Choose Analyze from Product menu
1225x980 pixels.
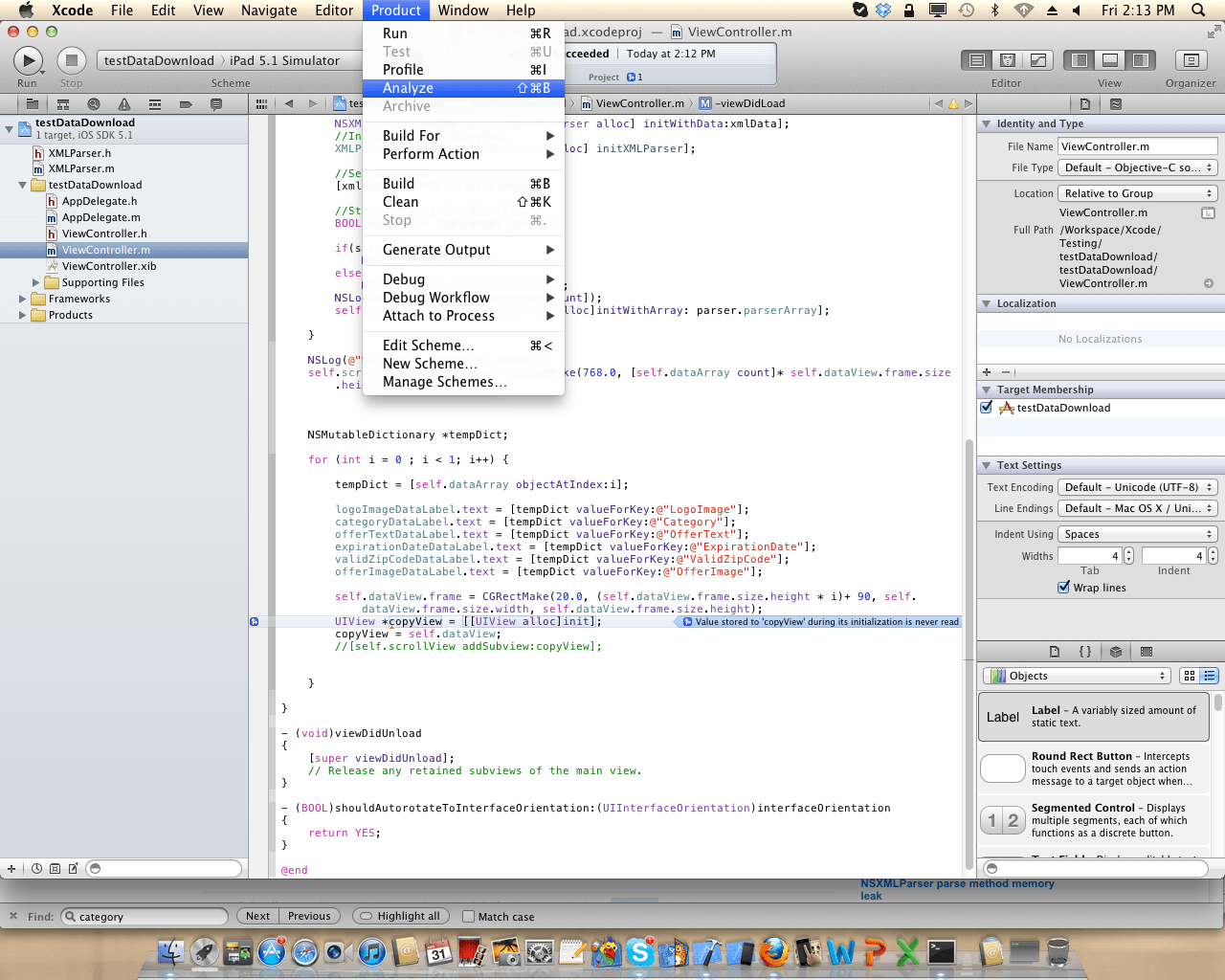click(464, 88)
